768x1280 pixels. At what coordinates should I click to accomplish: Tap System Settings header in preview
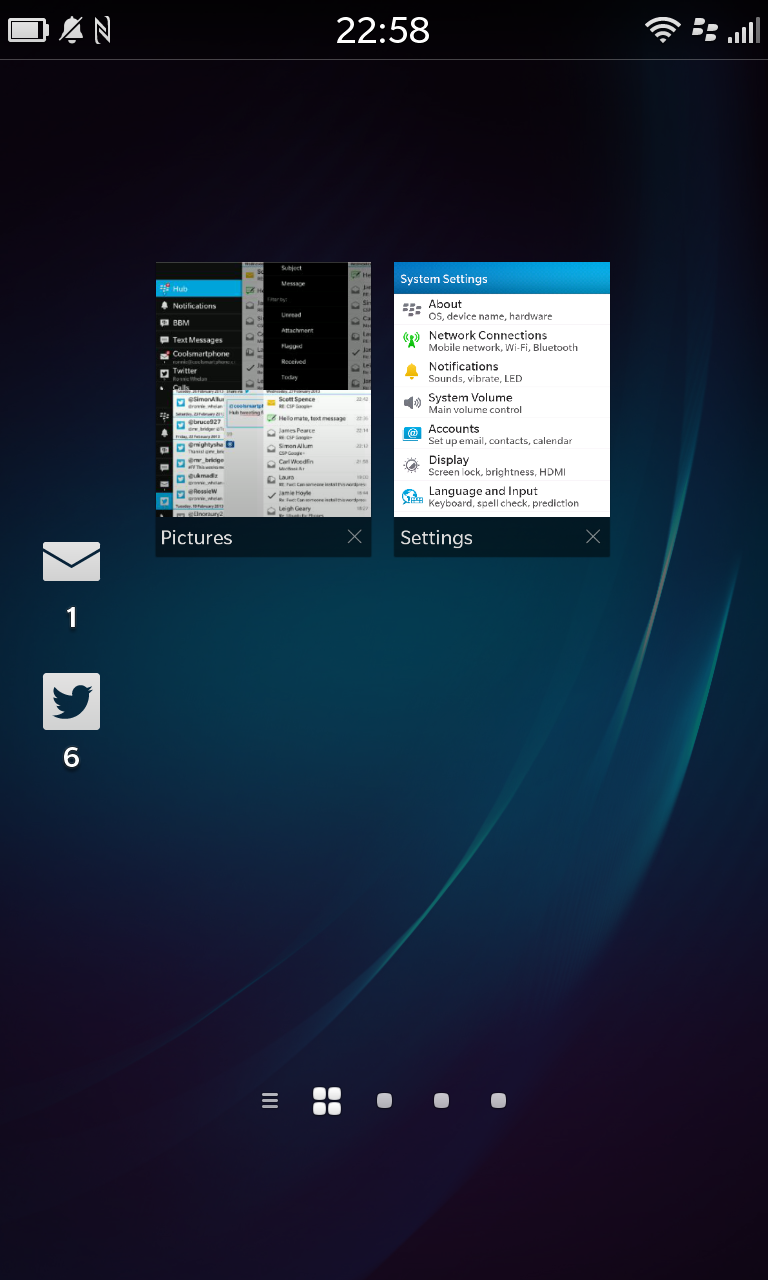tap(501, 278)
